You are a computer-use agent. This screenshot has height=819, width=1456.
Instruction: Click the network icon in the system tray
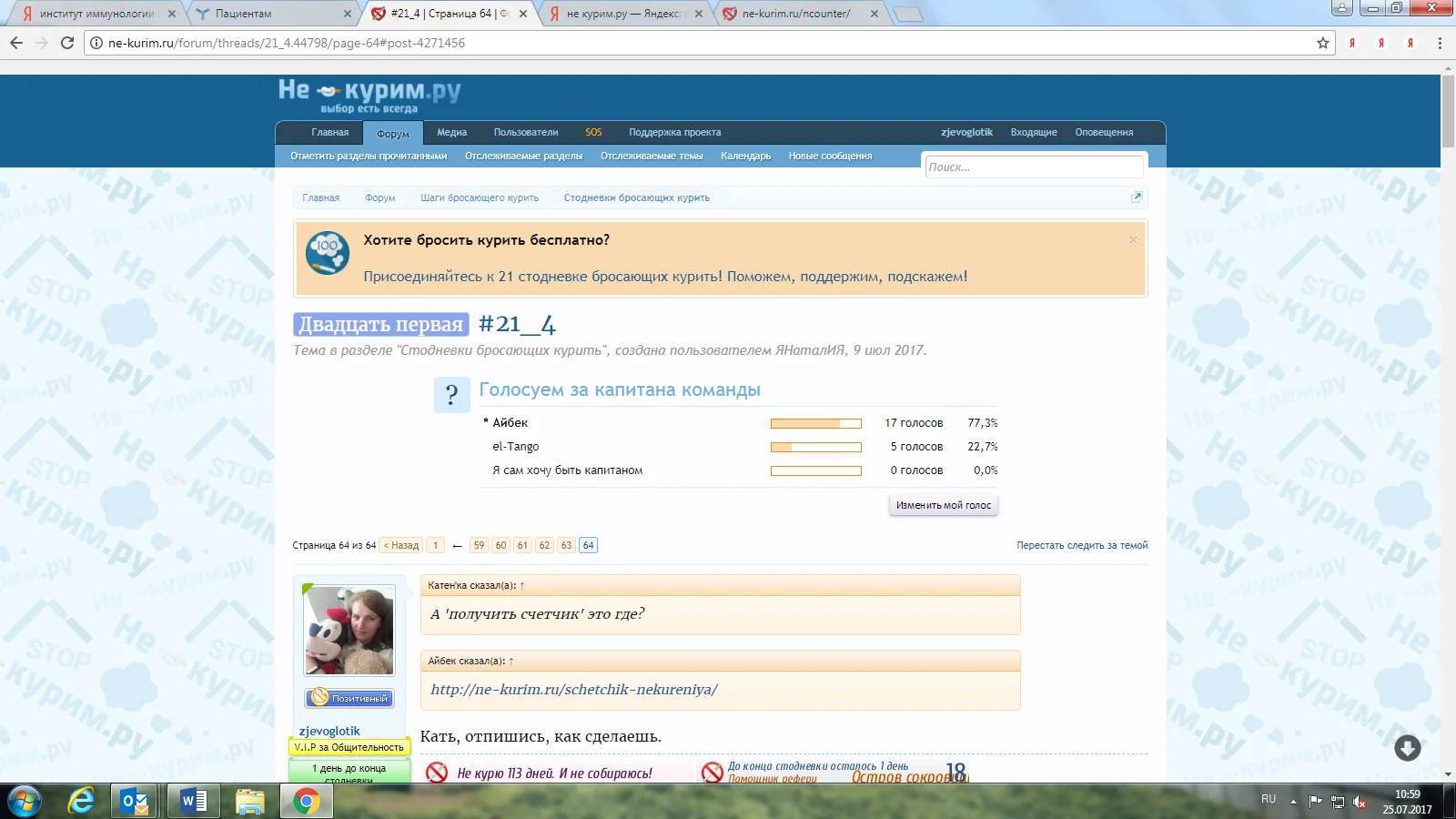coord(1338,802)
